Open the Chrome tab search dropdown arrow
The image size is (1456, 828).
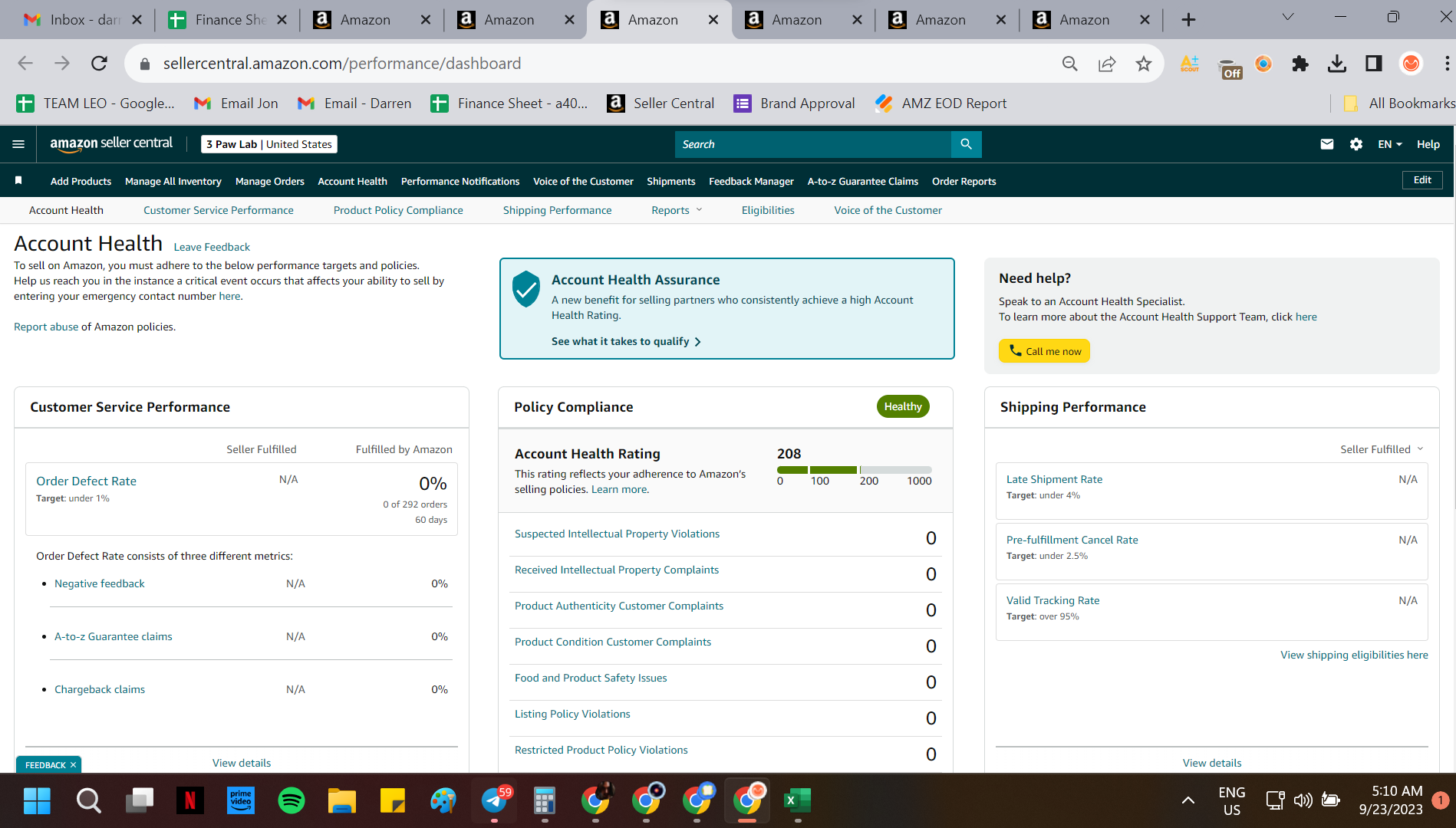pyautogui.click(x=1288, y=17)
